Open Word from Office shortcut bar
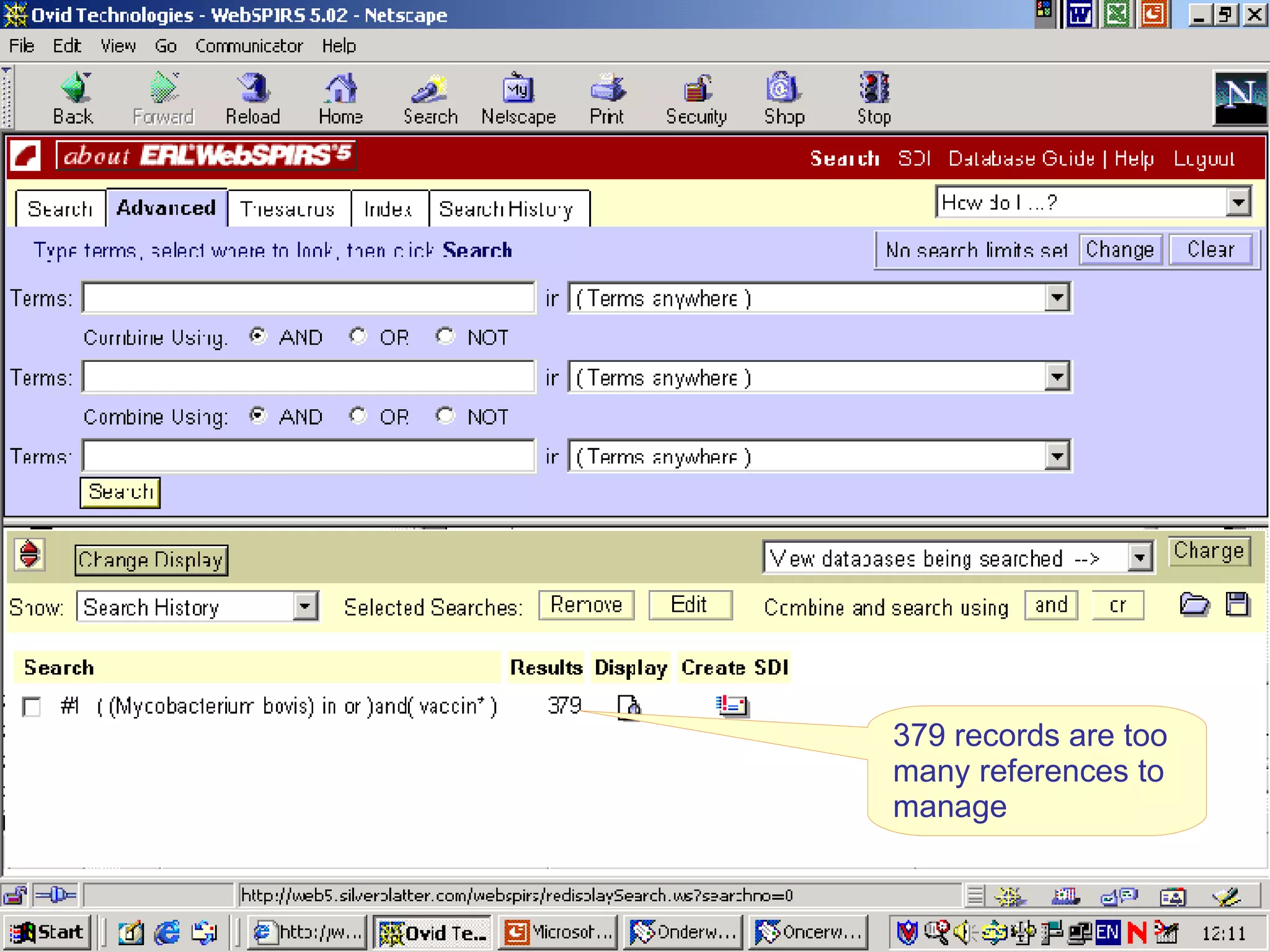Viewport: 1270px width, 952px height. (1080, 14)
